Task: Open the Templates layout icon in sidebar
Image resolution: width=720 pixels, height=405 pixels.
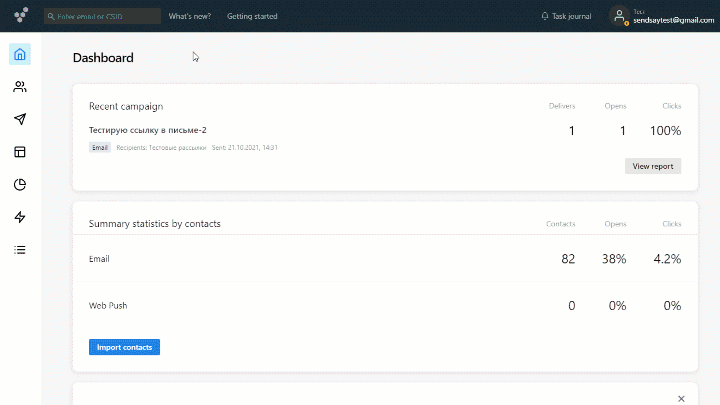Action: [x=20, y=152]
